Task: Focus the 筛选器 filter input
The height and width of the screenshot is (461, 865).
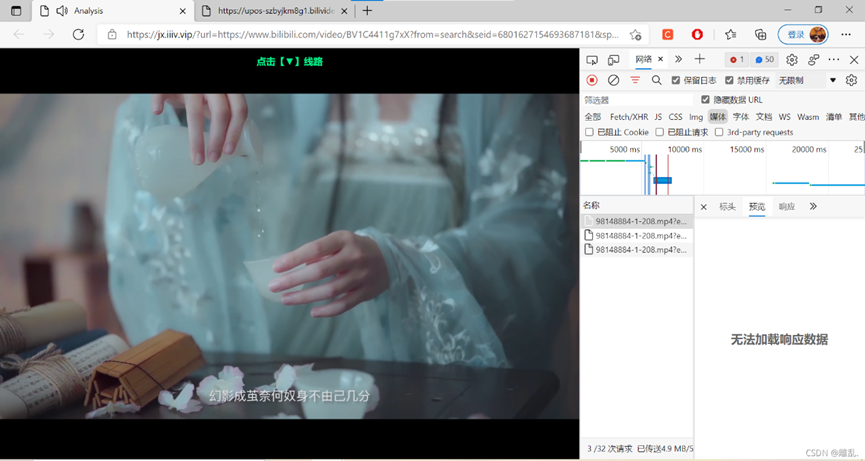Action: click(x=638, y=100)
